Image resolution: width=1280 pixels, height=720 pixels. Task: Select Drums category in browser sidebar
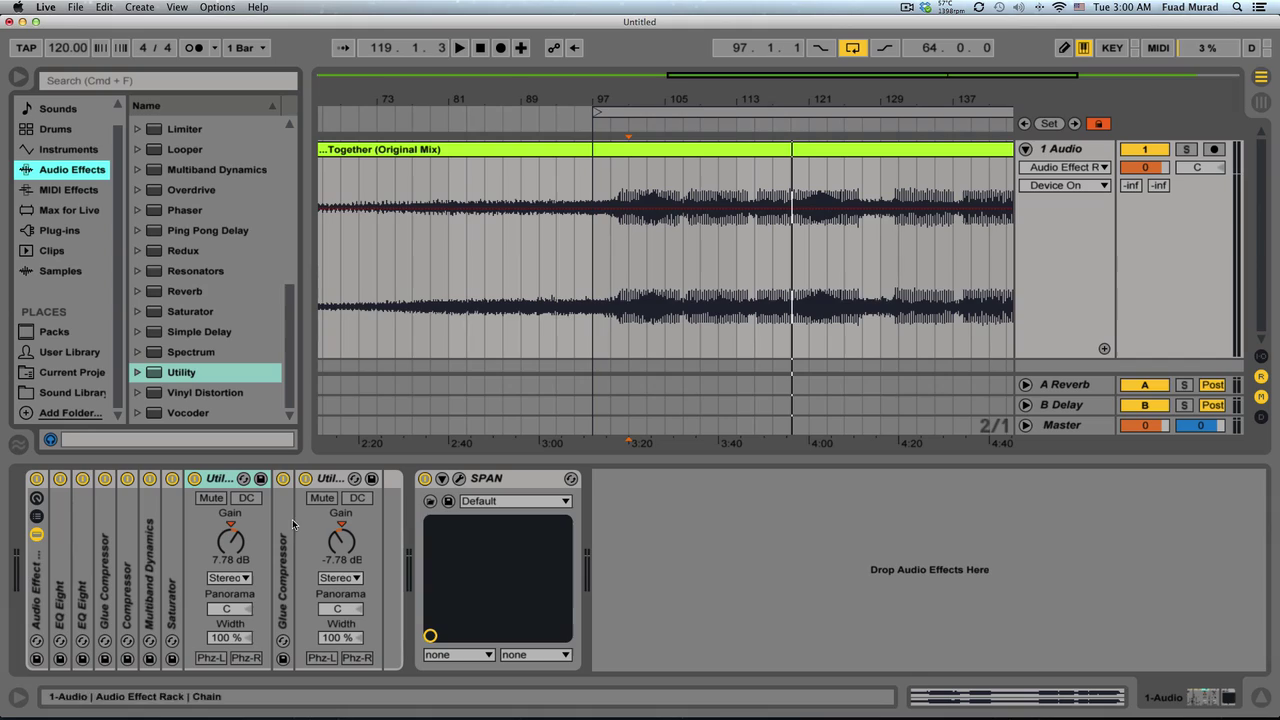coord(55,129)
